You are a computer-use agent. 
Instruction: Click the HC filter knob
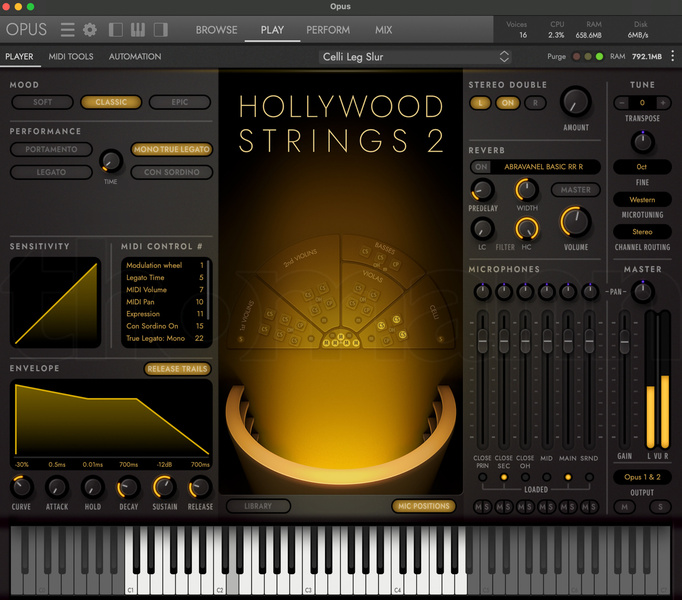[x=527, y=229]
